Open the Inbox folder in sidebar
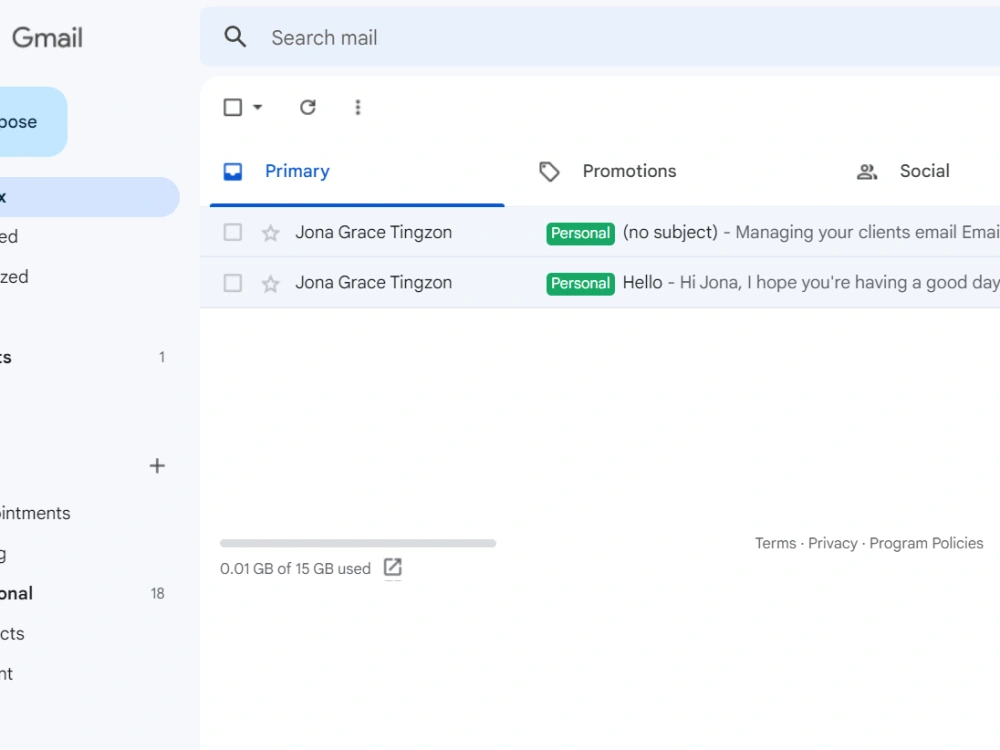 click(x=89, y=197)
